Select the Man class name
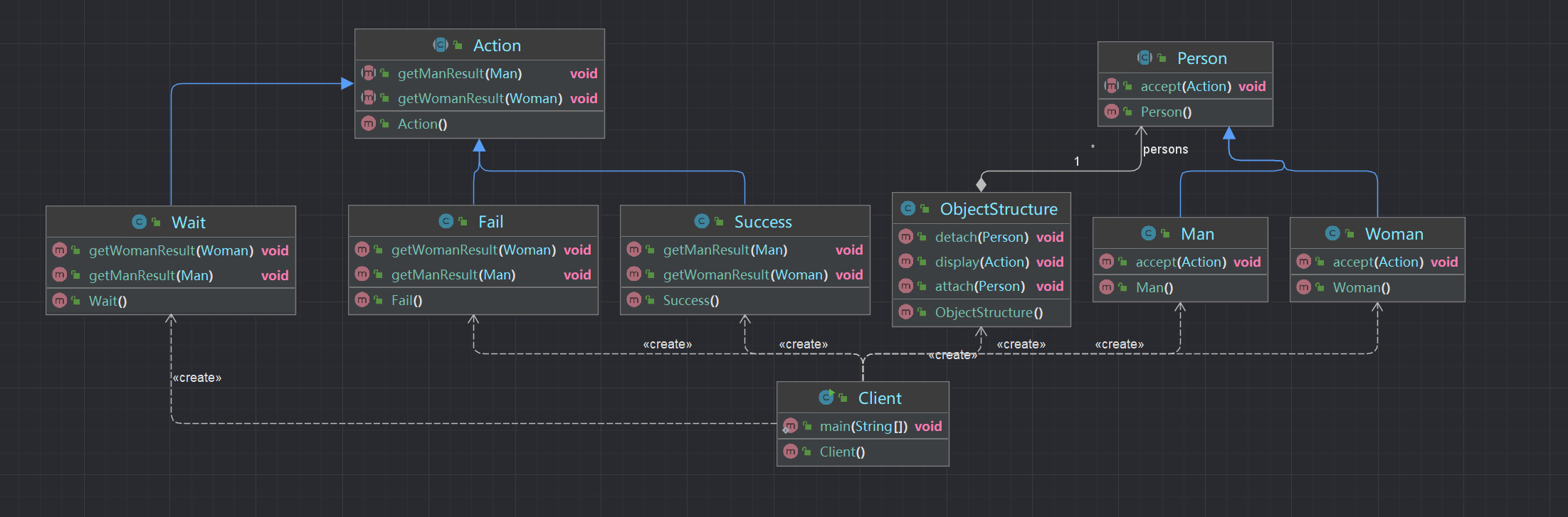Image resolution: width=1568 pixels, height=517 pixels. tap(1197, 234)
